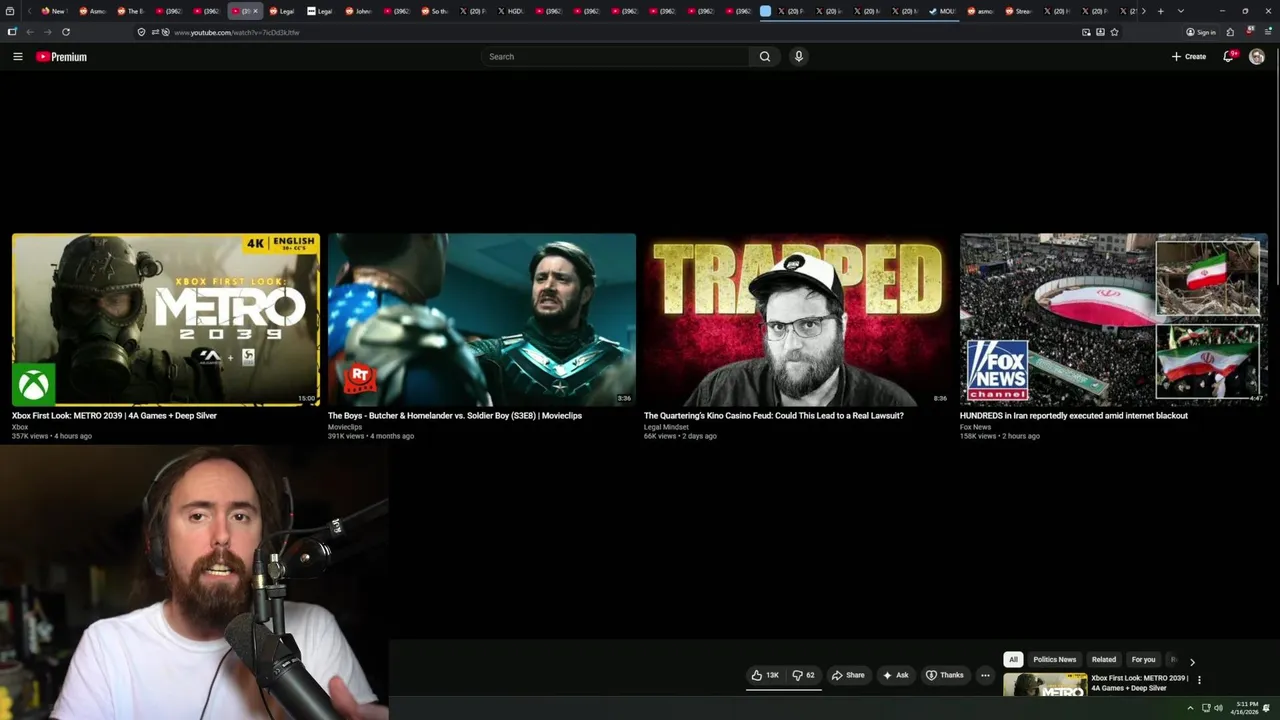This screenshot has height=720, width=1280.
Task: Go forward in browser history
Action: [x=48, y=32]
